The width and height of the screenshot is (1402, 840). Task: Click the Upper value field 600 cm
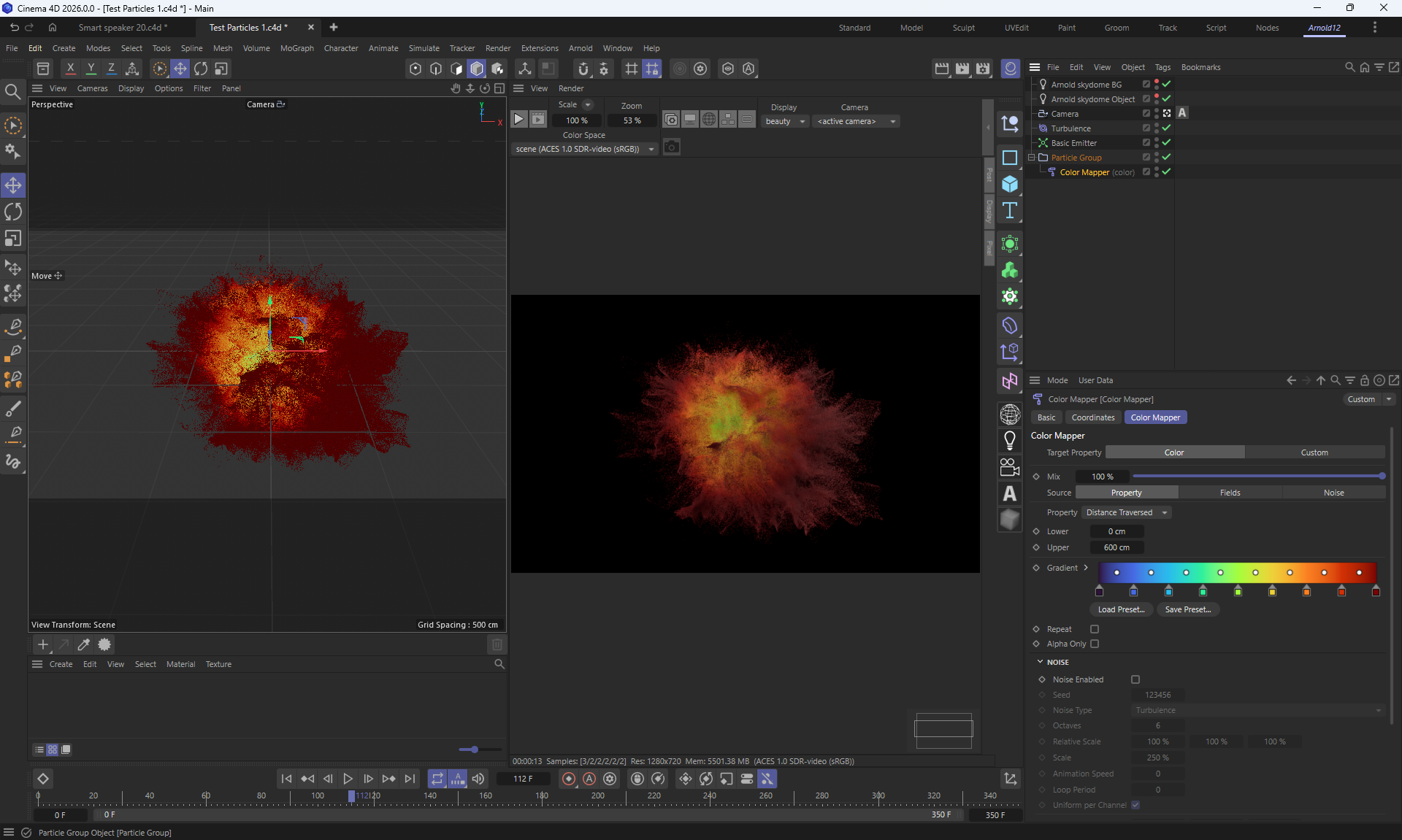tap(1116, 547)
